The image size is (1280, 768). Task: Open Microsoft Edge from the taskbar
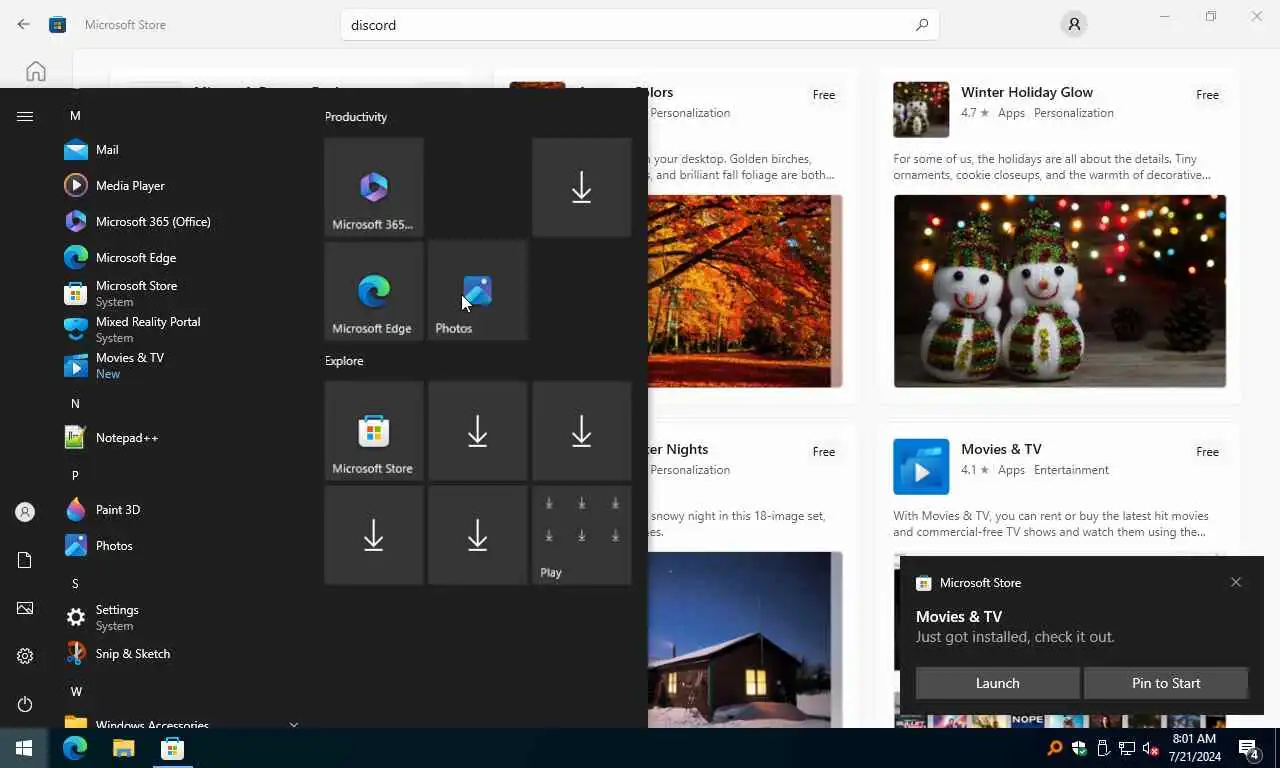75,748
